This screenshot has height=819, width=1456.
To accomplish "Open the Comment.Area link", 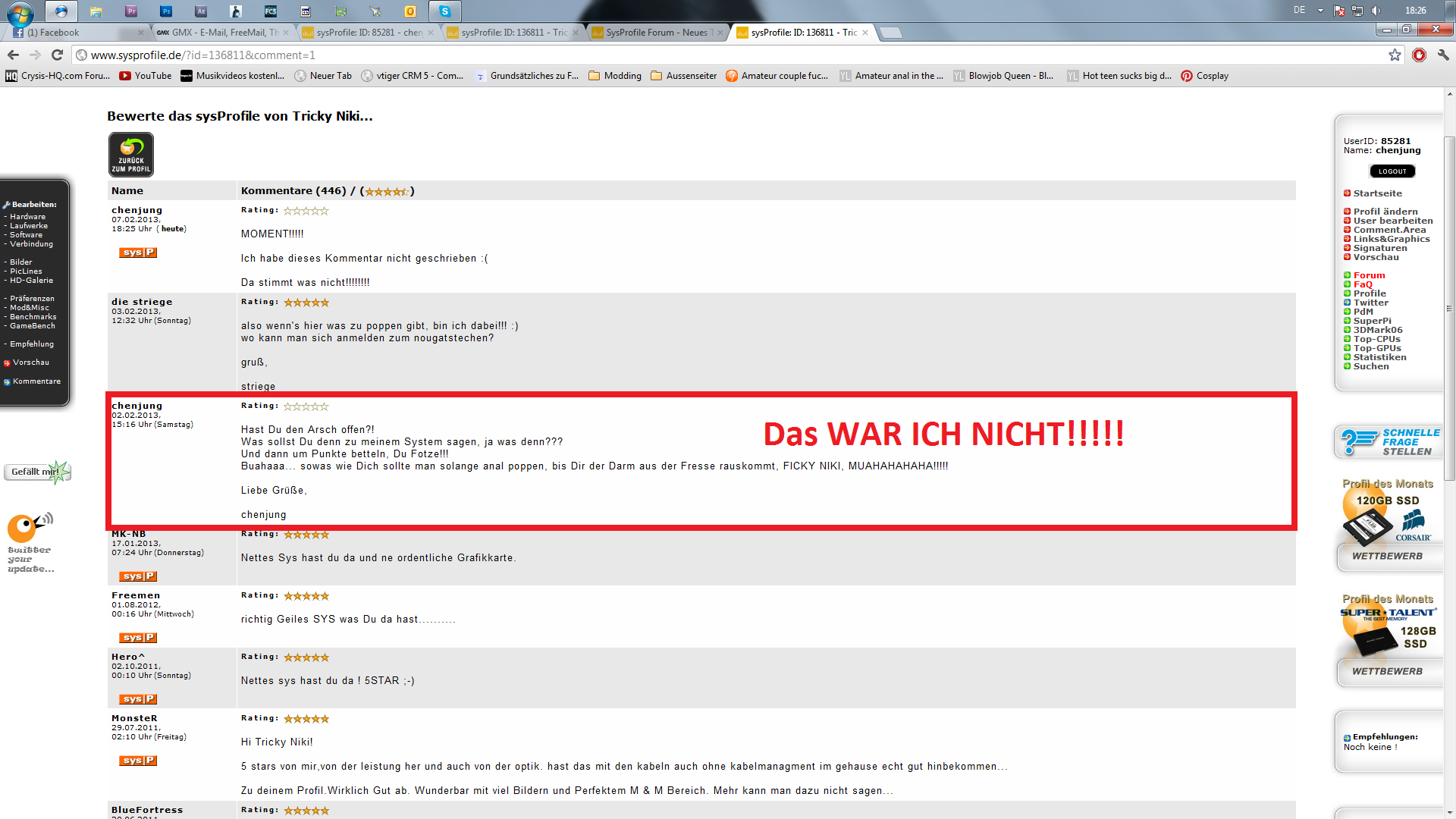I will (1389, 230).
